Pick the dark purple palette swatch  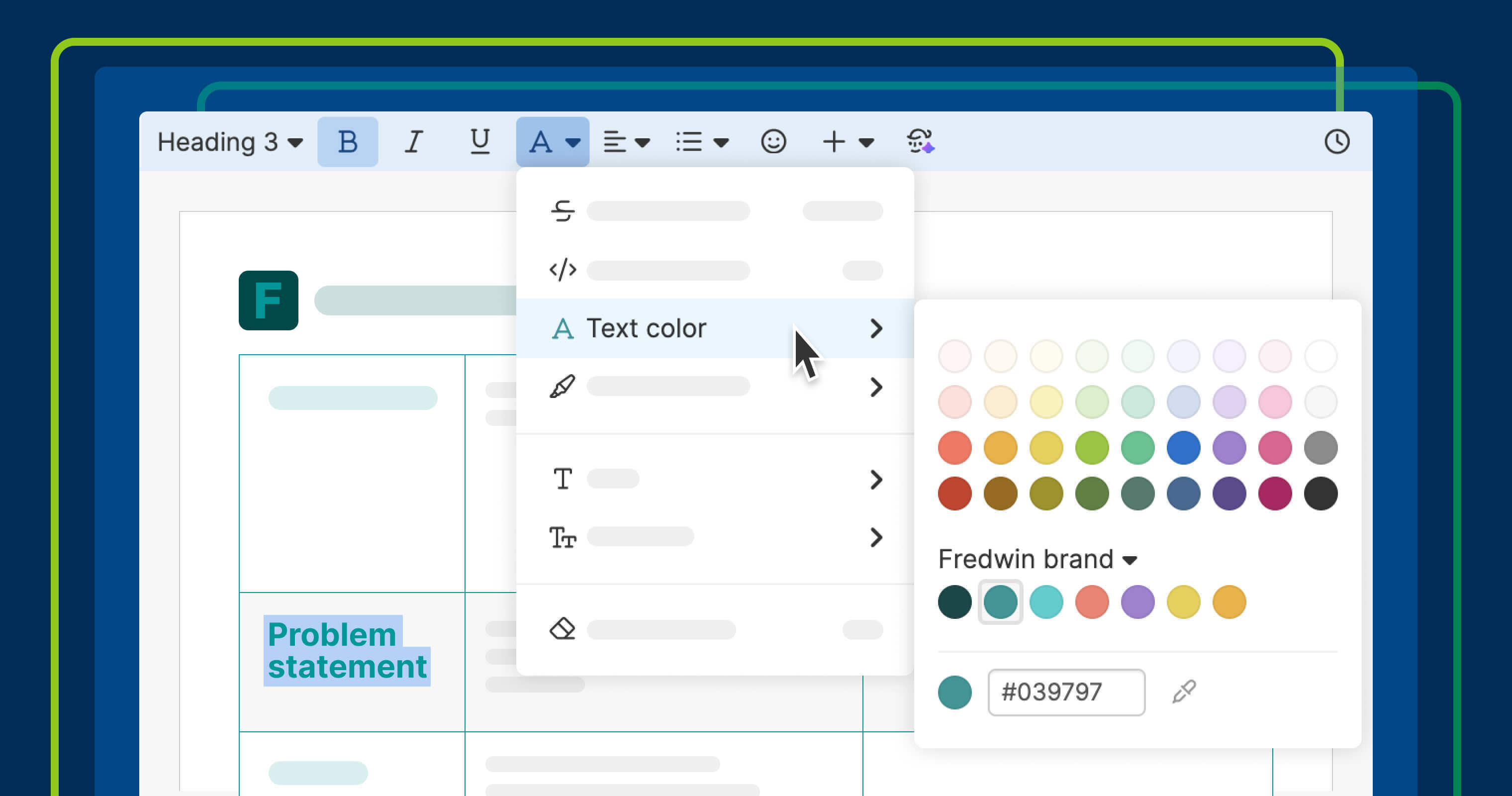click(1229, 493)
